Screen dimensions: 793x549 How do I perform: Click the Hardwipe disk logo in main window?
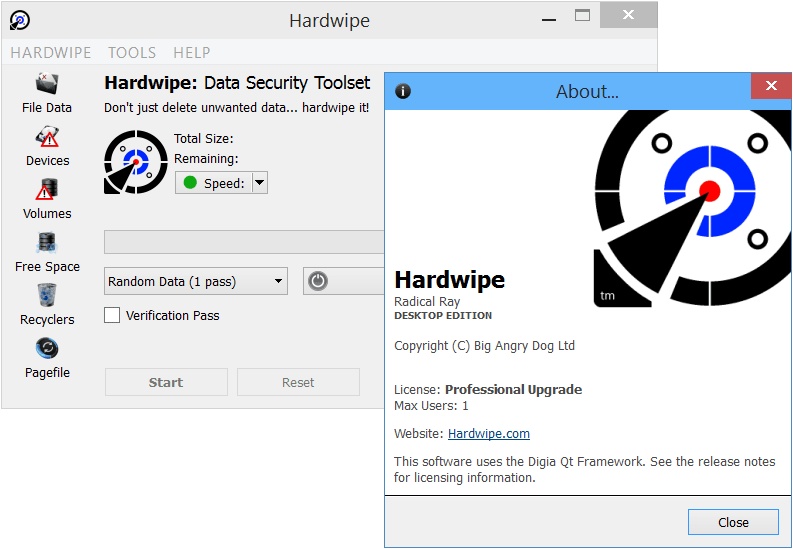coord(136,162)
